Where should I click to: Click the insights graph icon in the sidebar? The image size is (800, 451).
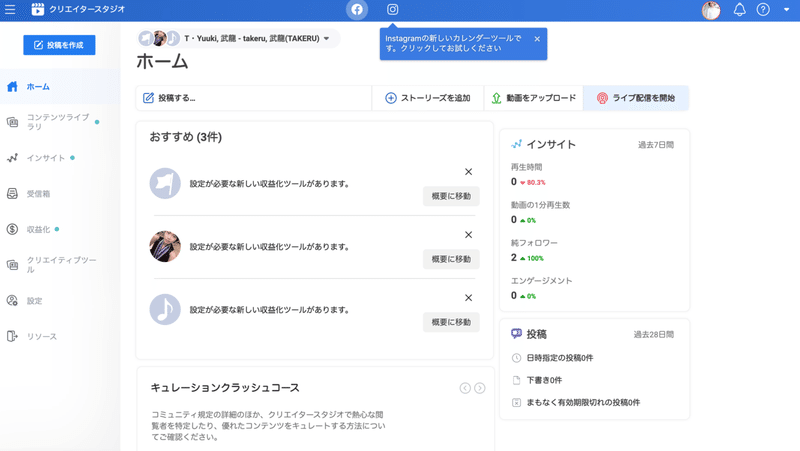click(x=12, y=158)
